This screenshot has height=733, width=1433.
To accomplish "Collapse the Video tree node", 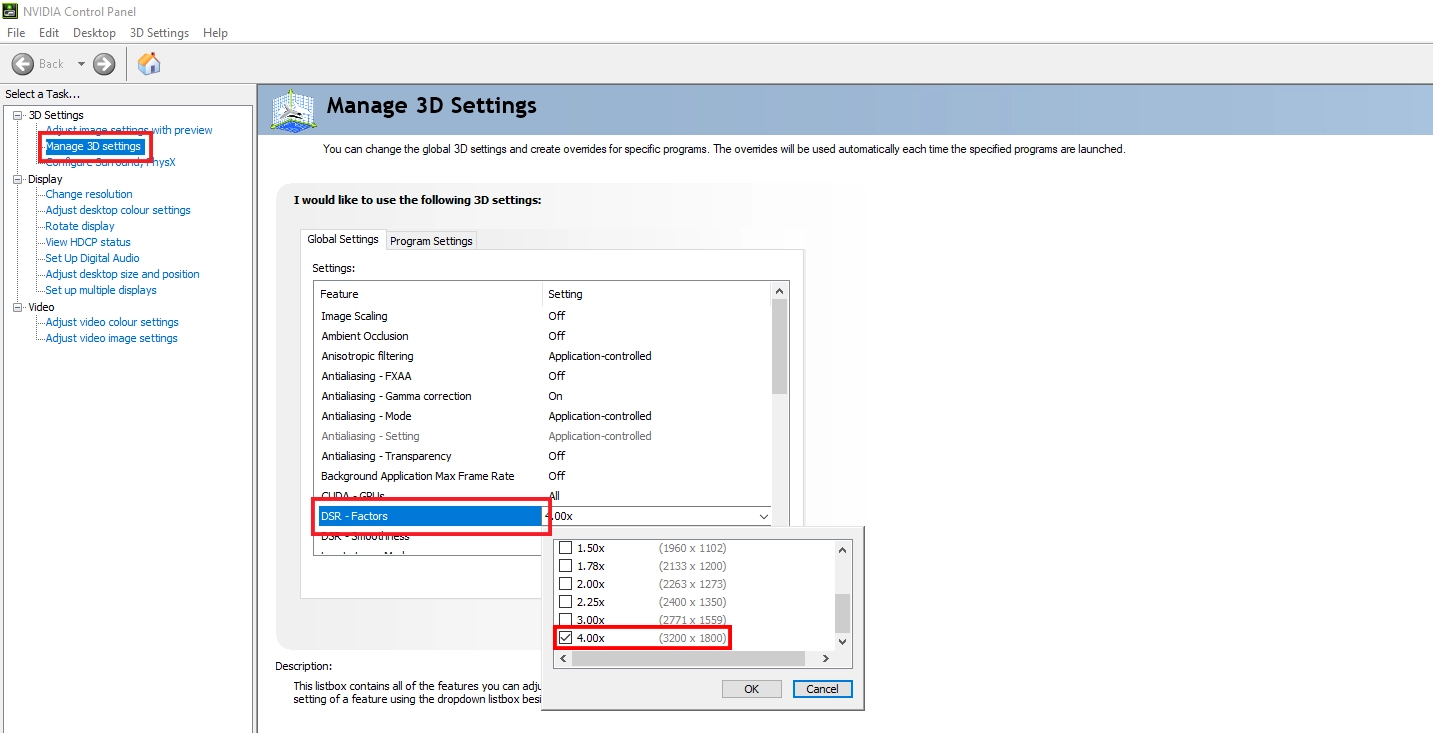I will [18, 307].
